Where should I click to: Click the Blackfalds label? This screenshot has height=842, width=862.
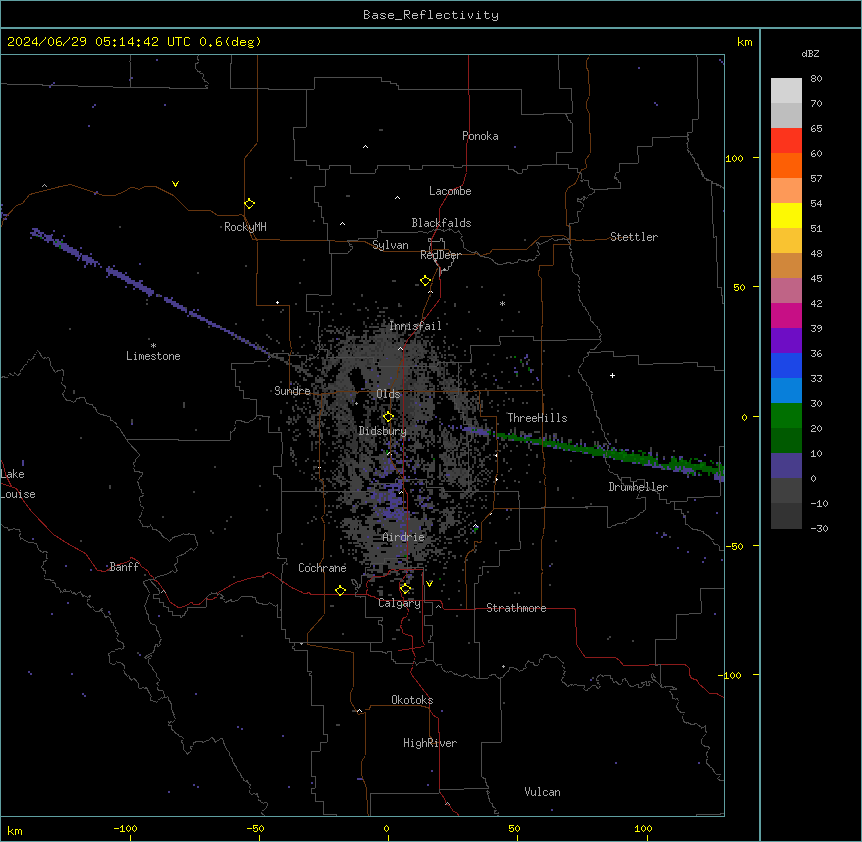tap(441, 223)
